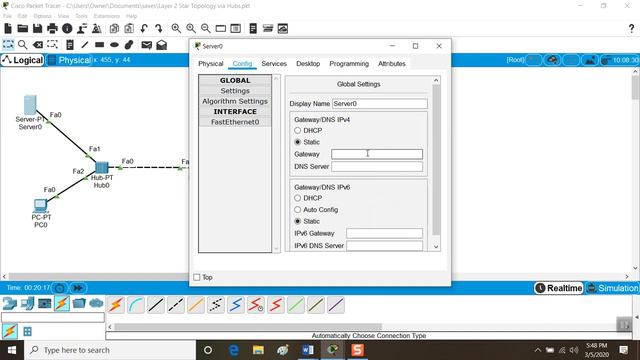Click the Hub0 device on the workspace
This screenshot has height=360, width=640.
pos(102,167)
